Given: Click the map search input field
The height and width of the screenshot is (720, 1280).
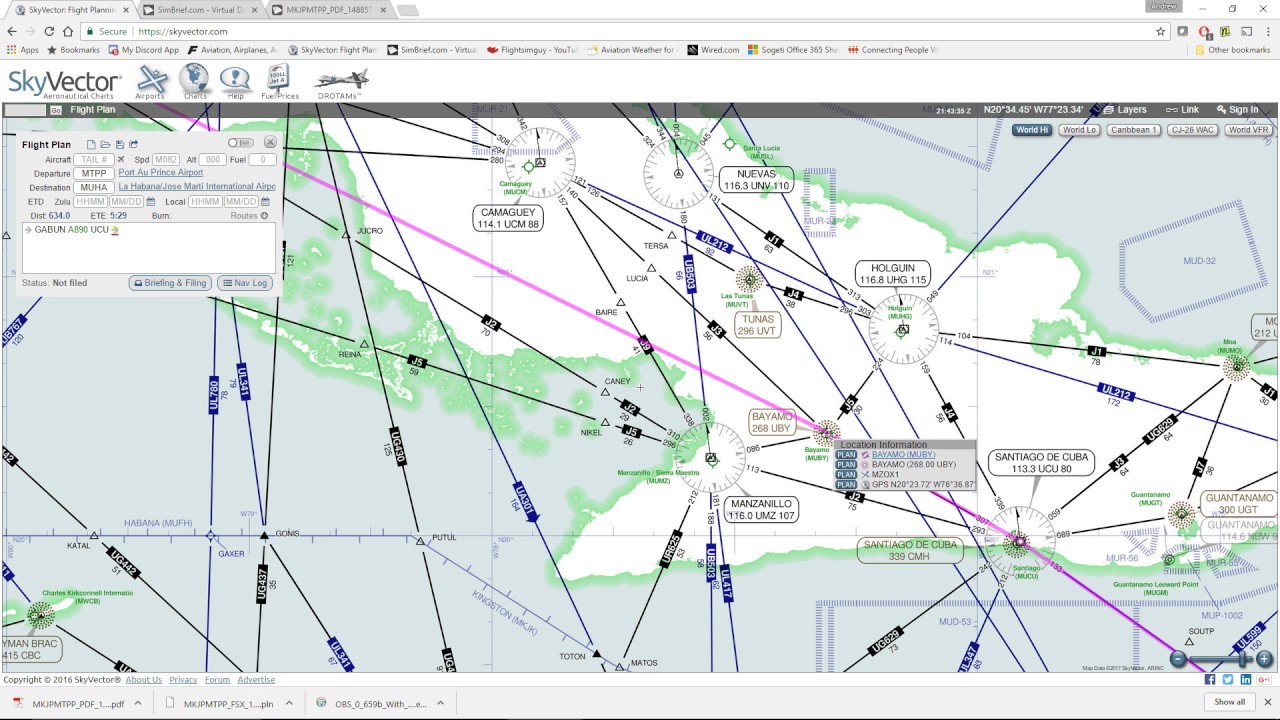Looking at the screenshot, I should [25, 110].
